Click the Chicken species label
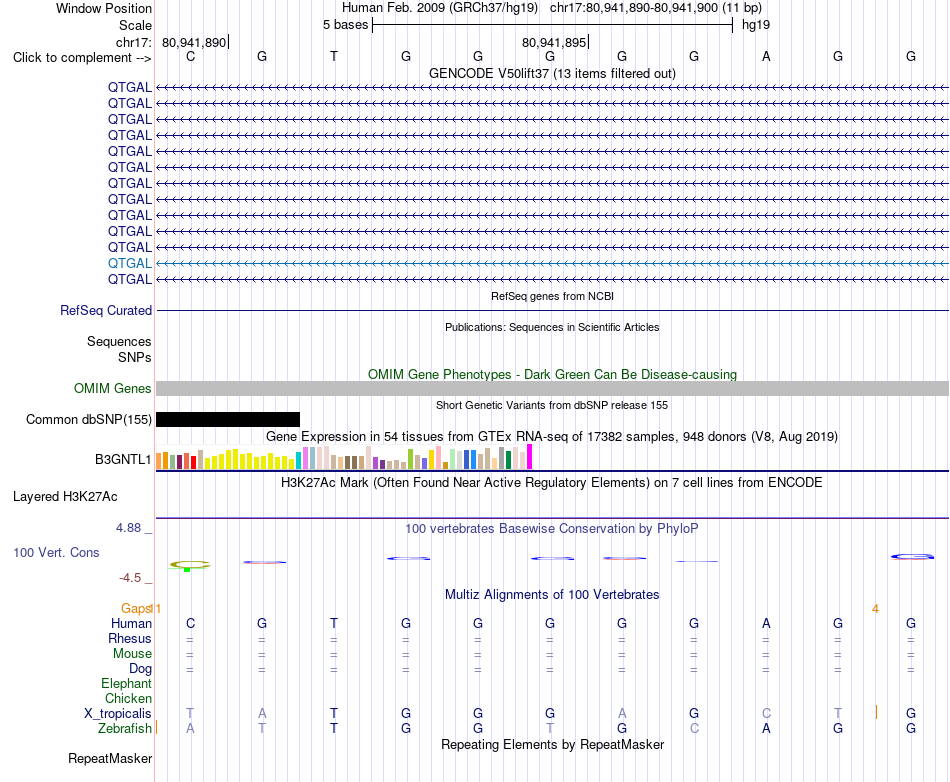This screenshot has height=782, width=950. click(x=128, y=698)
